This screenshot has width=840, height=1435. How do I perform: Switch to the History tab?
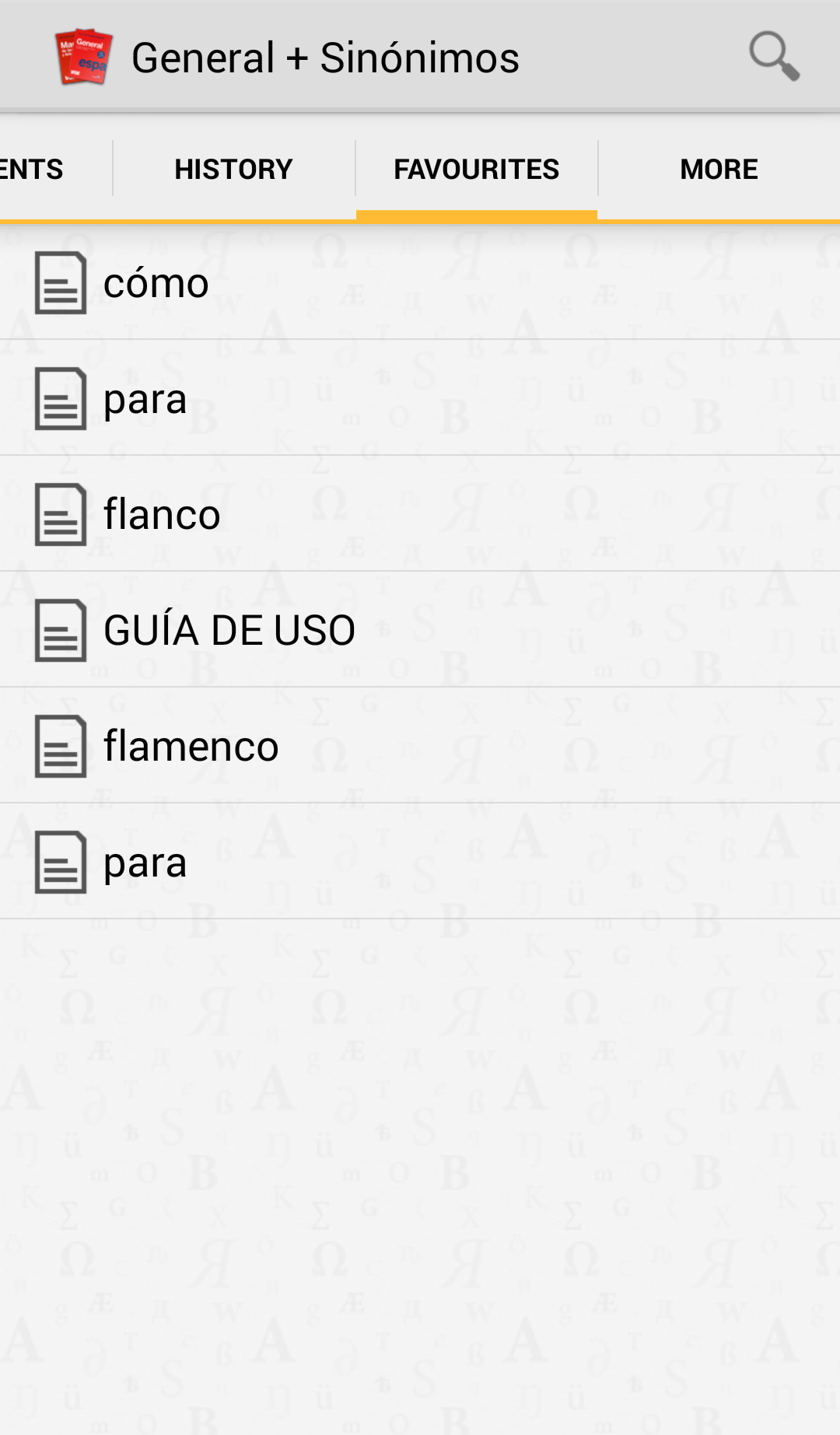(x=233, y=169)
